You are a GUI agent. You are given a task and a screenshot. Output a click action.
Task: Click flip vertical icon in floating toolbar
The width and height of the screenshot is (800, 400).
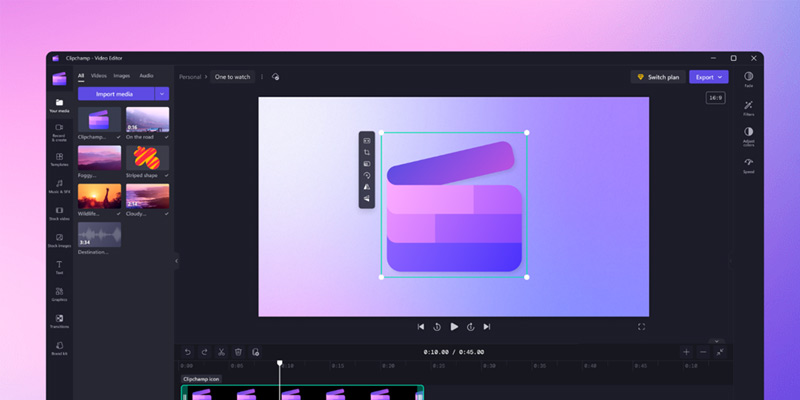(366, 198)
